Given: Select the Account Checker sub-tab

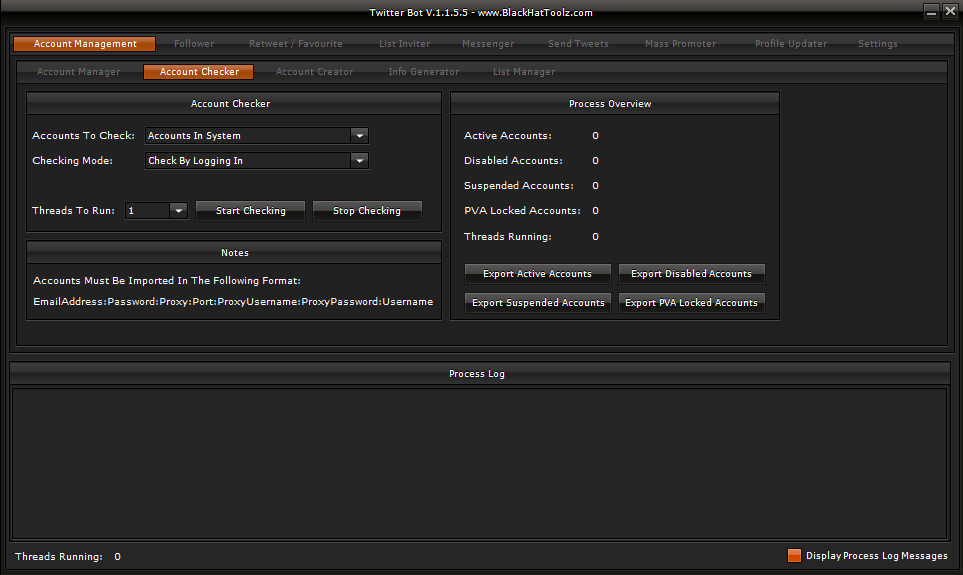Looking at the screenshot, I should pos(199,72).
